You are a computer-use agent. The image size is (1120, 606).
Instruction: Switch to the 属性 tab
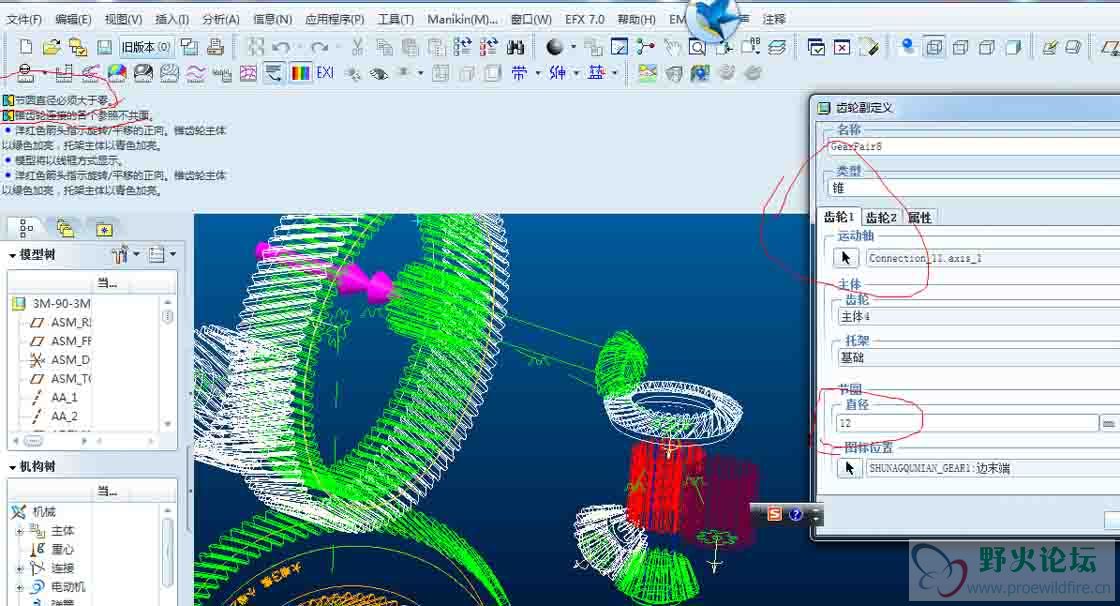click(x=919, y=217)
